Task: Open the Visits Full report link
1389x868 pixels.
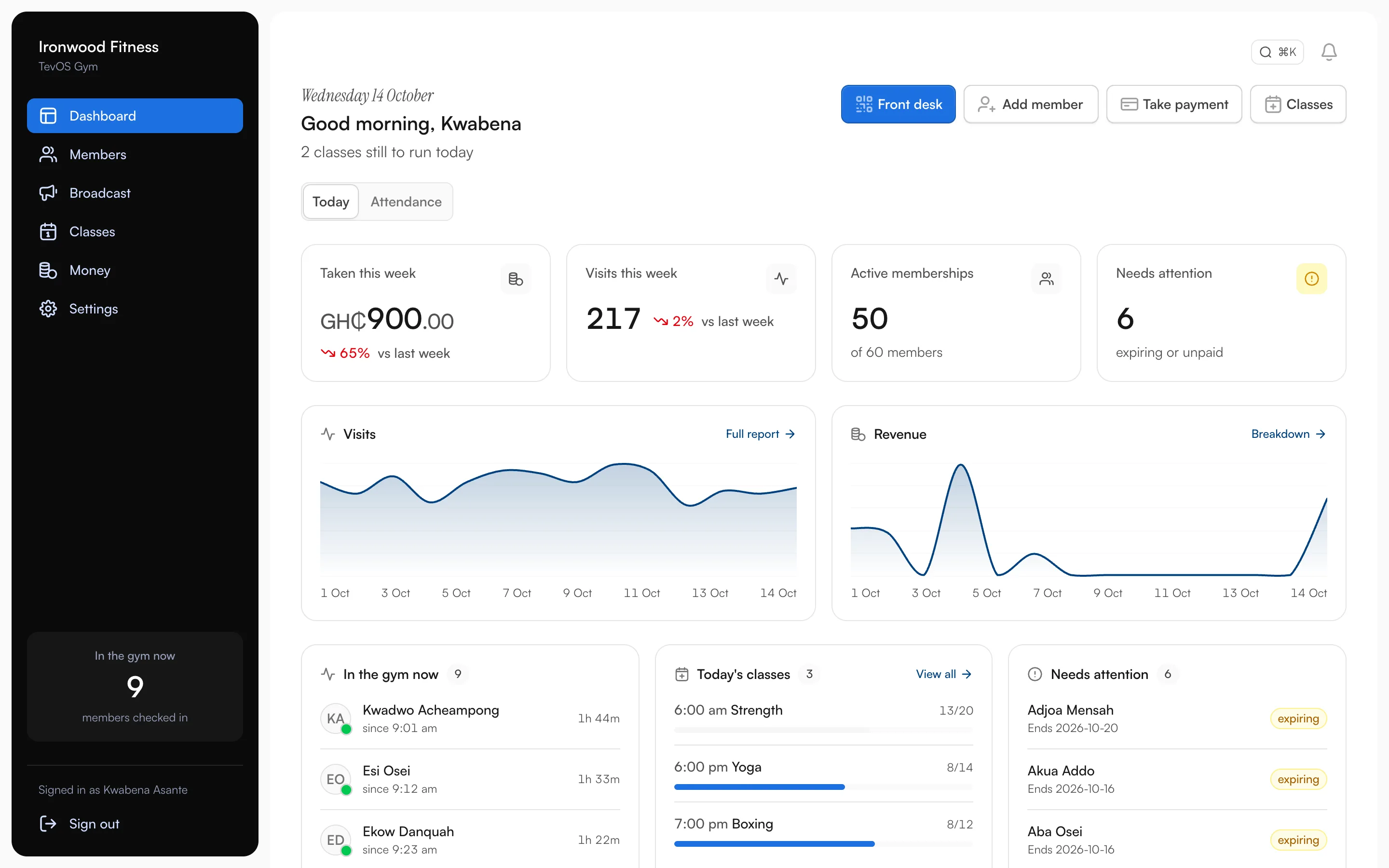Action: click(760, 434)
